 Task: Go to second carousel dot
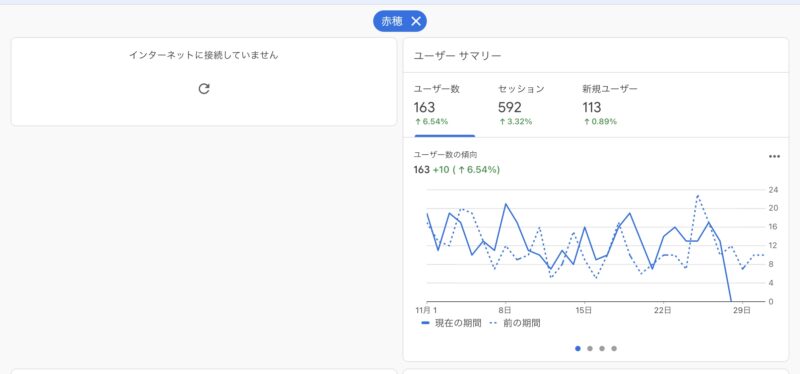(x=590, y=348)
